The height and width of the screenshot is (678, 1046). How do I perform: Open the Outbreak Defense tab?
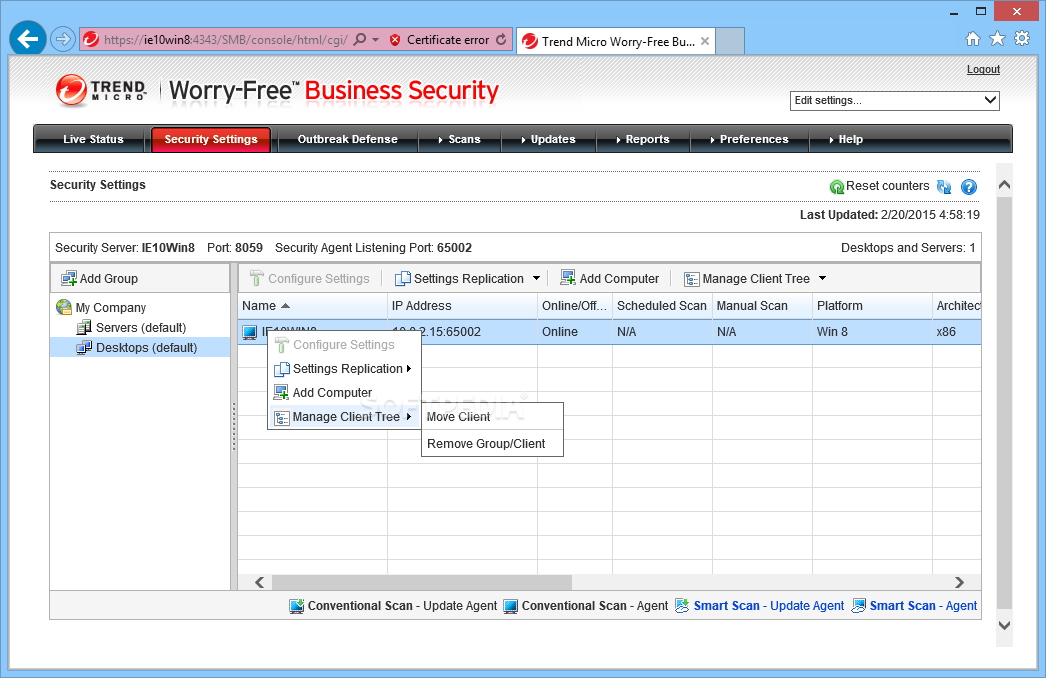click(348, 139)
